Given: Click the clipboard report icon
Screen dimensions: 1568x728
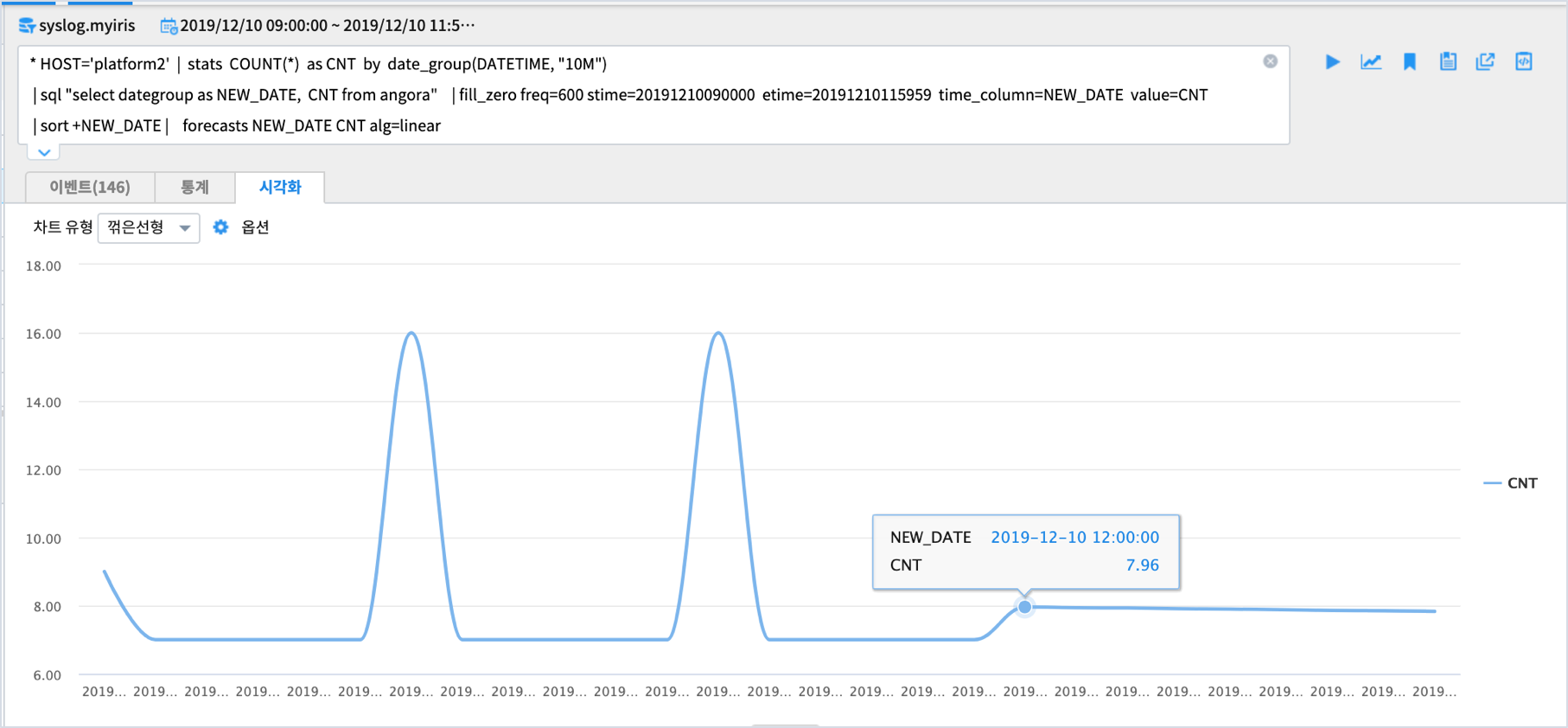Looking at the screenshot, I should [1448, 61].
